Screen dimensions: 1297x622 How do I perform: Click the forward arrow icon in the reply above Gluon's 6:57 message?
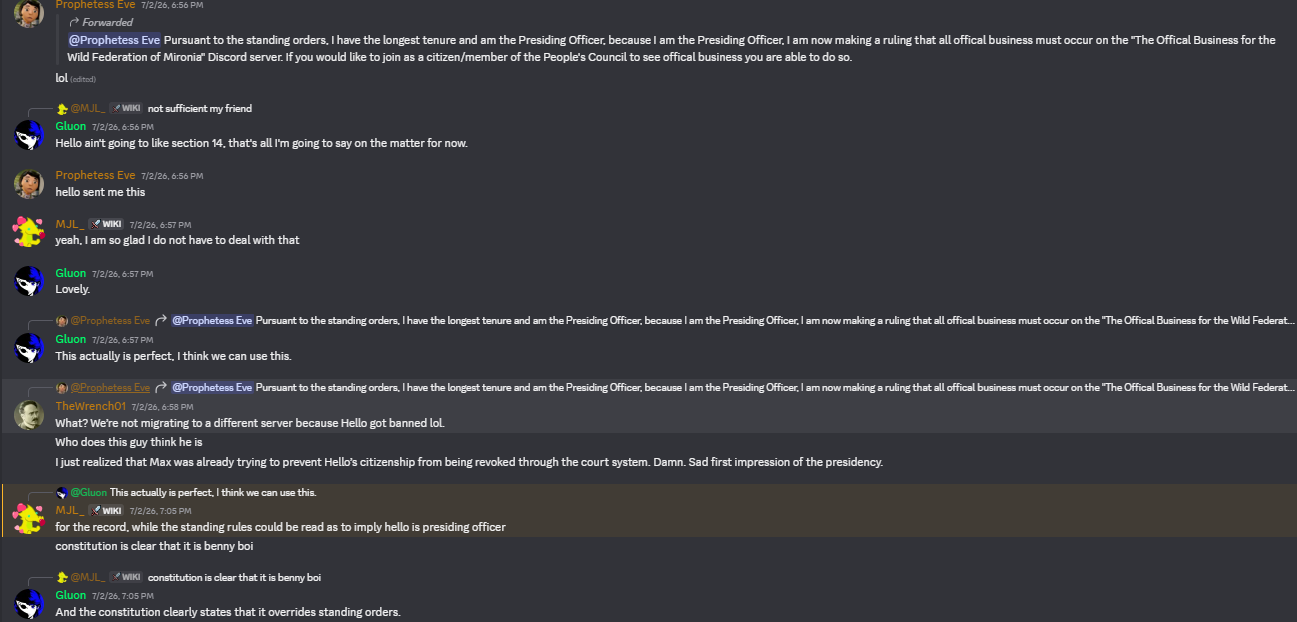160,321
